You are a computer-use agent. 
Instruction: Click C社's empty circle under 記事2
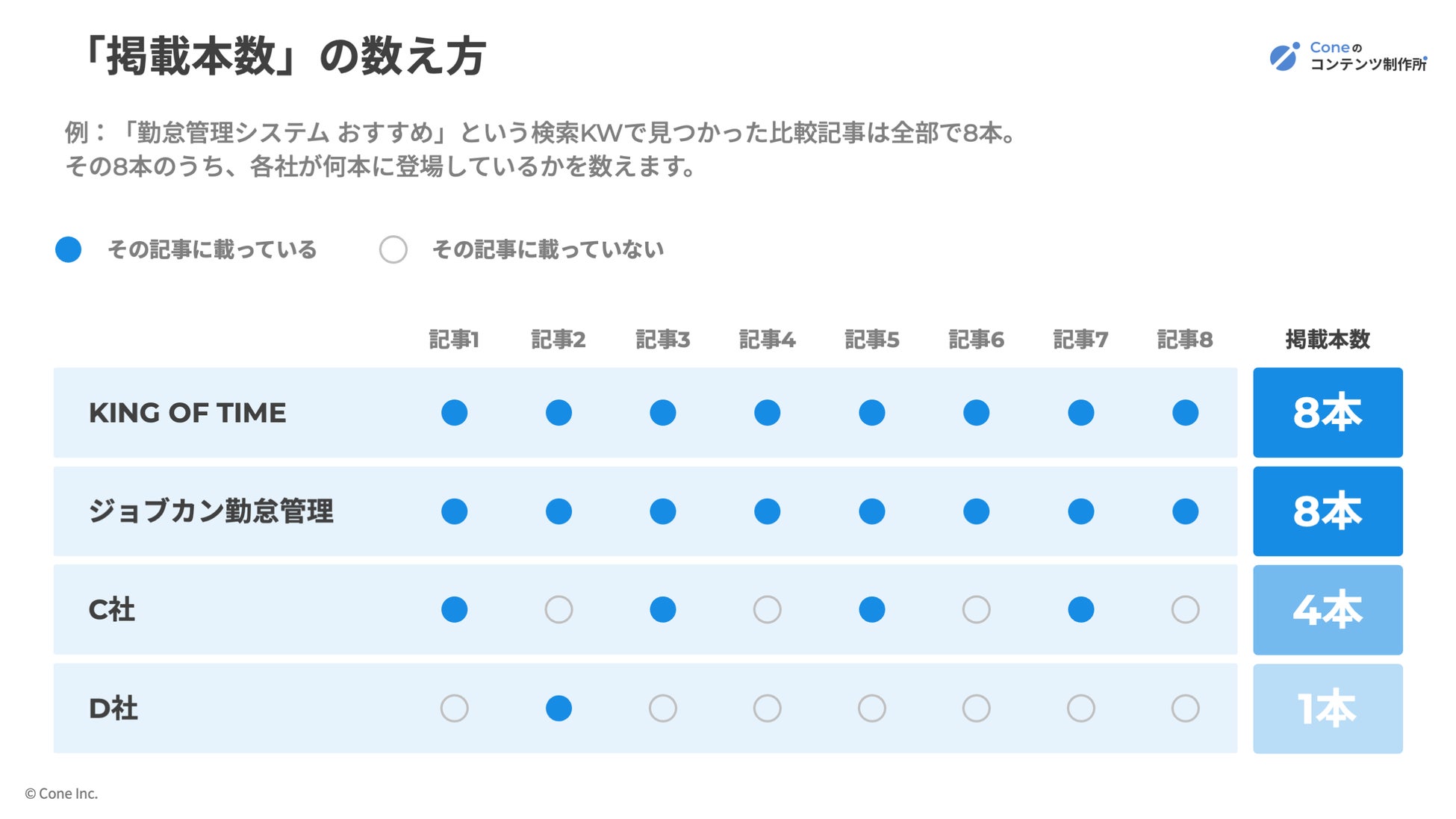[x=559, y=610]
